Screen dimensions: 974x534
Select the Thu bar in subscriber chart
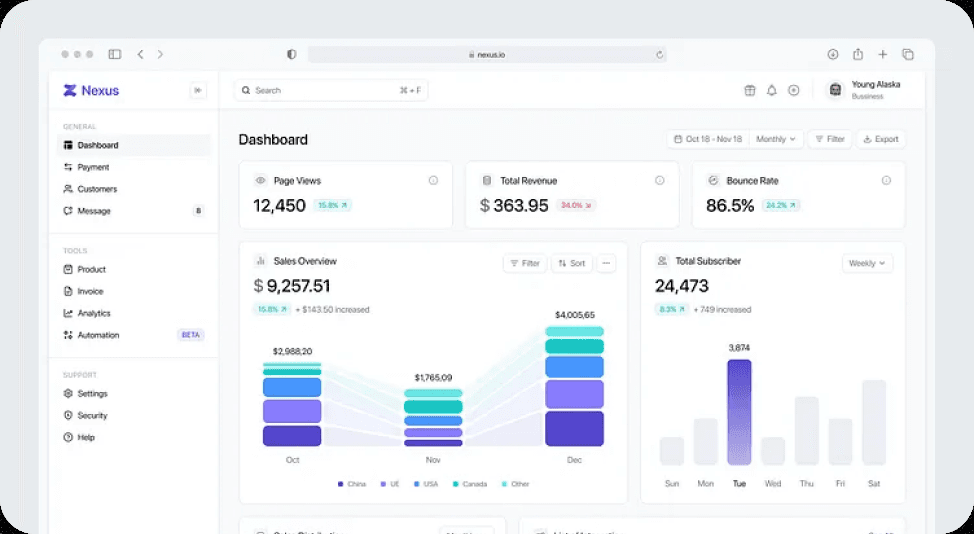click(x=807, y=431)
